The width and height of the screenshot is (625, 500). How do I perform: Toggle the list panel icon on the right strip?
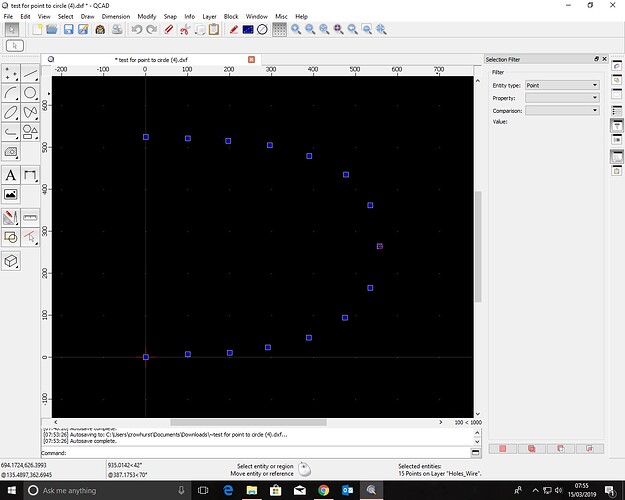click(617, 110)
